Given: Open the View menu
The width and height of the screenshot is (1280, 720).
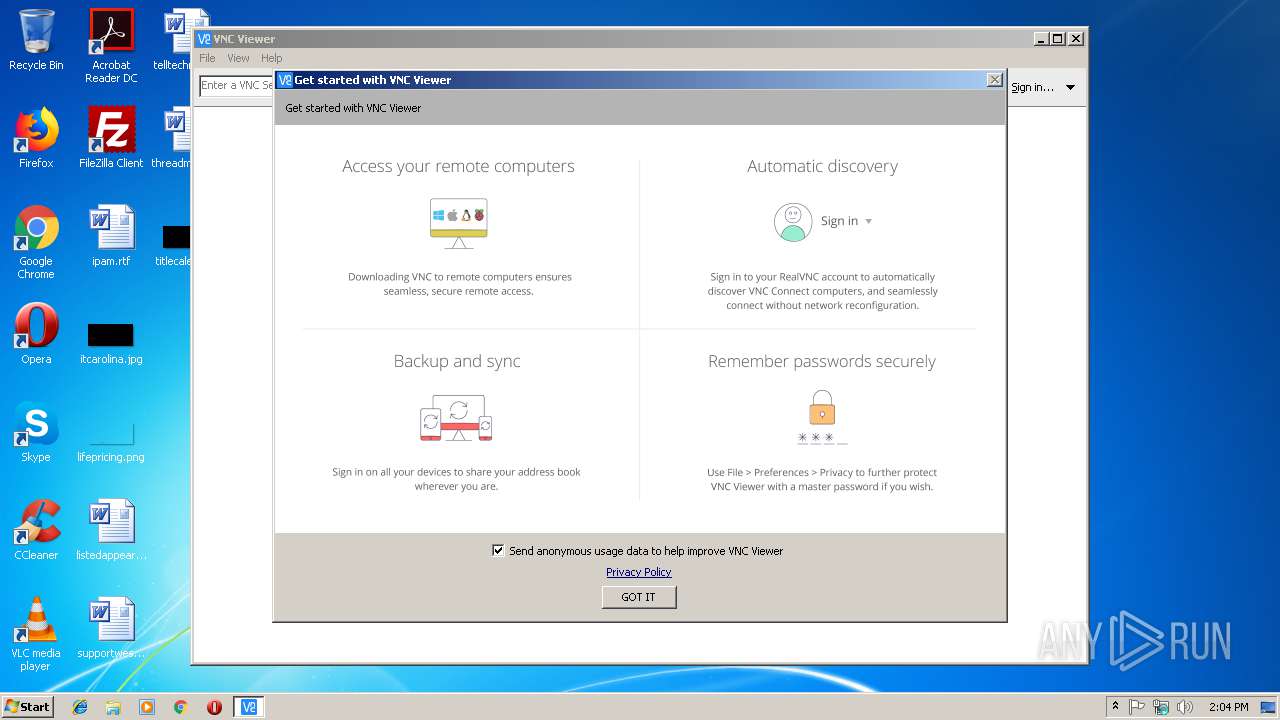Looking at the screenshot, I should coord(238,58).
